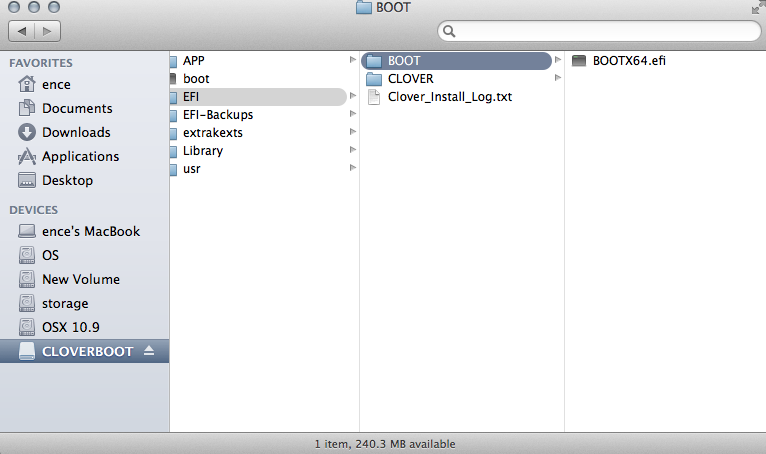766x454 pixels.
Task: Select Clover_Install_Log.txt file name
Action: 450,97
